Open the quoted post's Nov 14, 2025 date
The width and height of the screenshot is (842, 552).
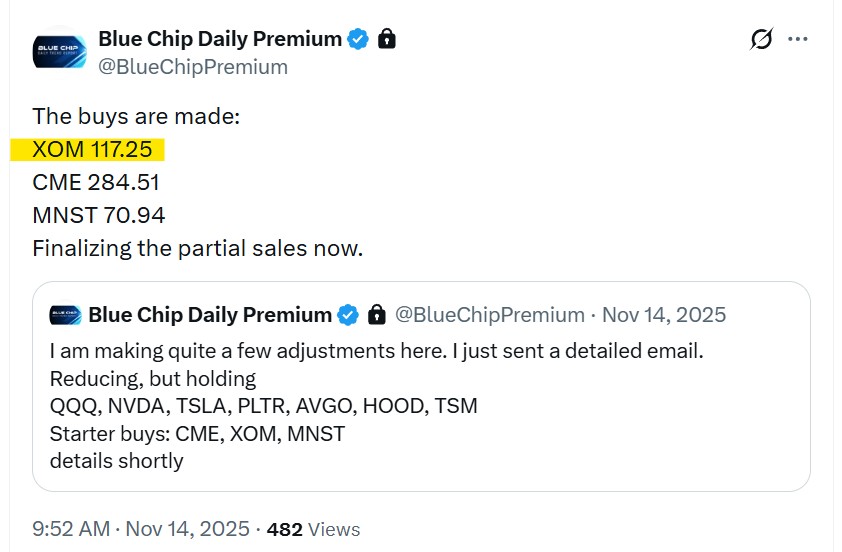coord(664,315)
